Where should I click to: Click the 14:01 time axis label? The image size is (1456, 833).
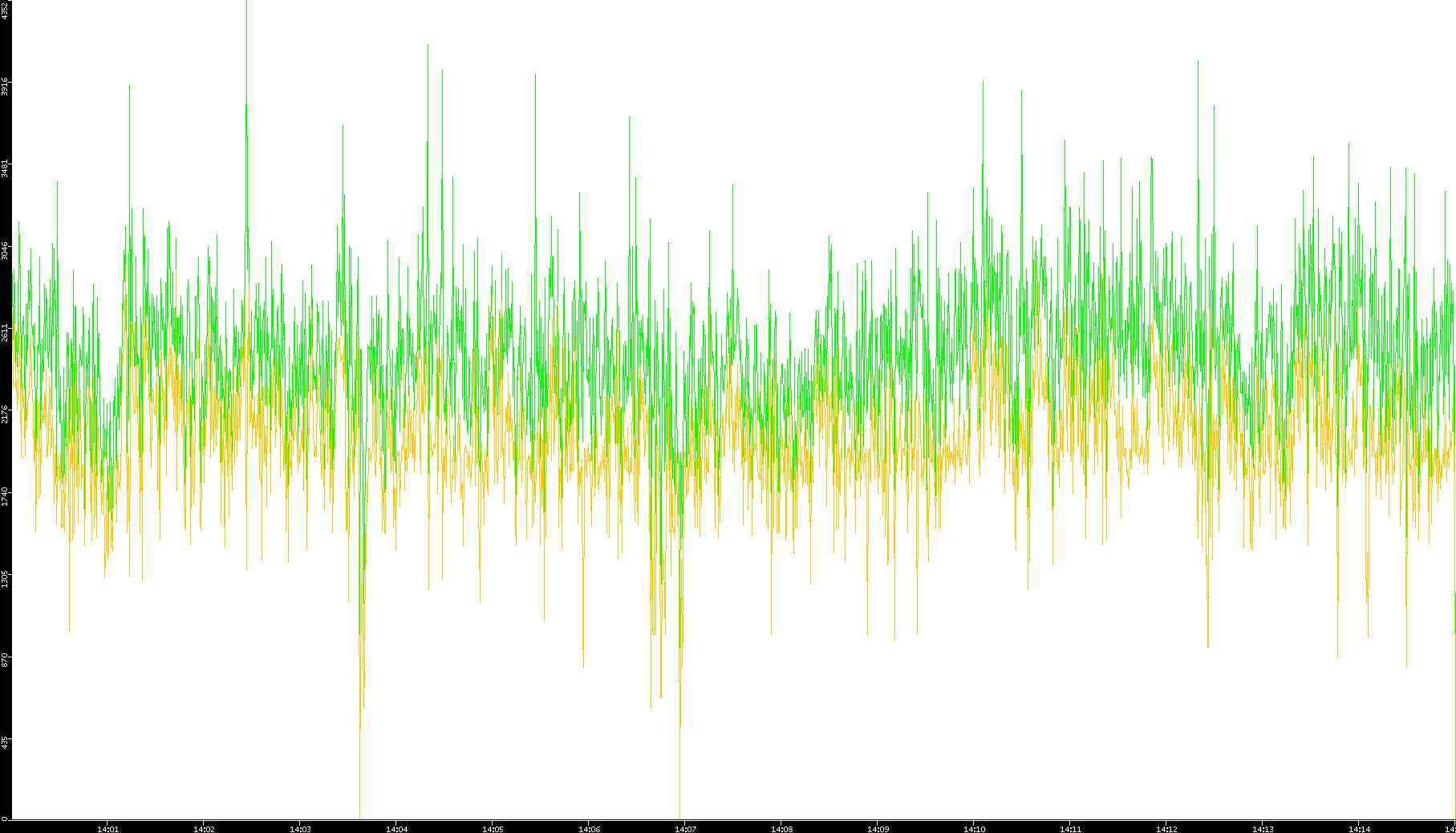pos(107,829)
